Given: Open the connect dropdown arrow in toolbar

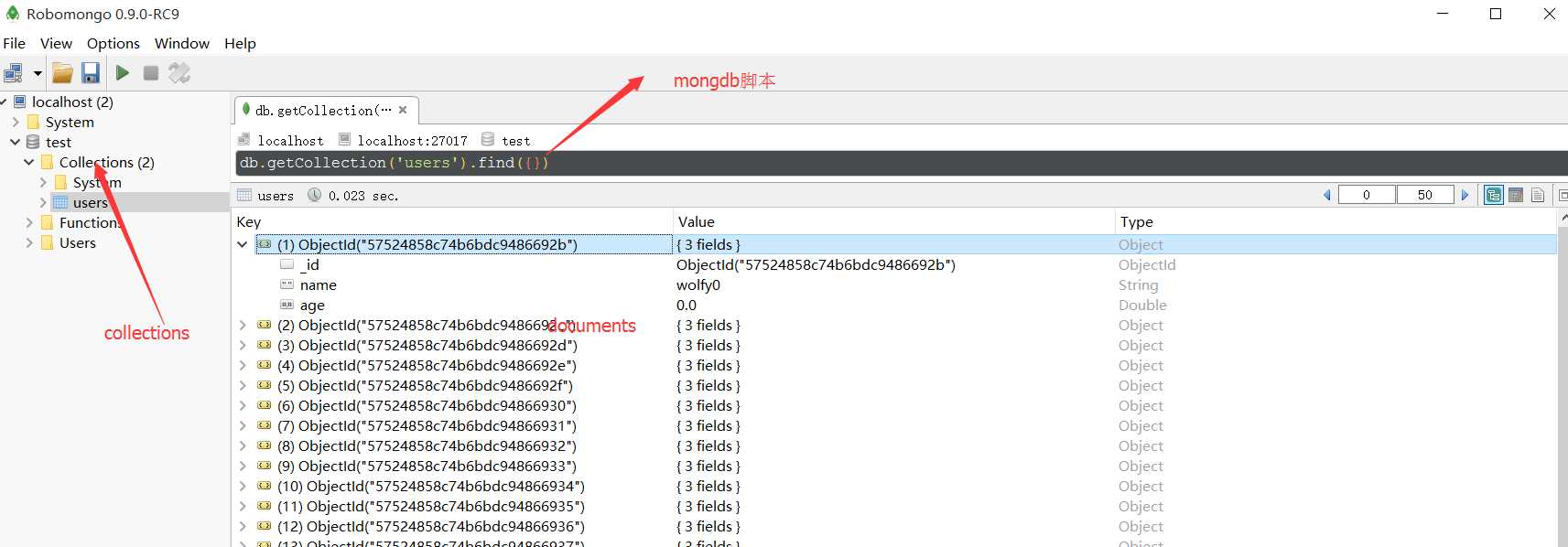Looking at the screenshot, I should click(38, 73).
